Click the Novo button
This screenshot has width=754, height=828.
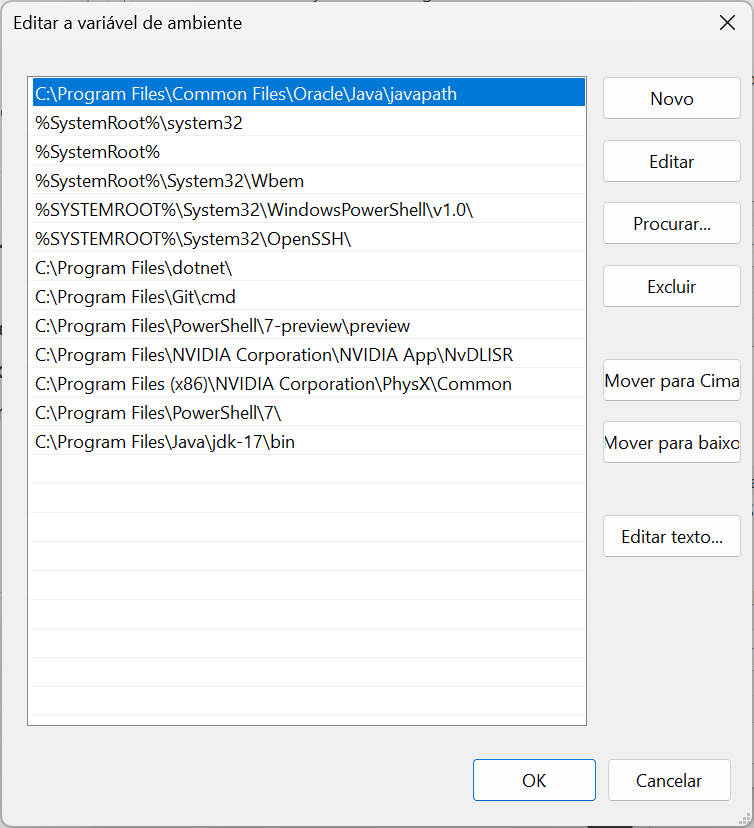coord(671,99)
